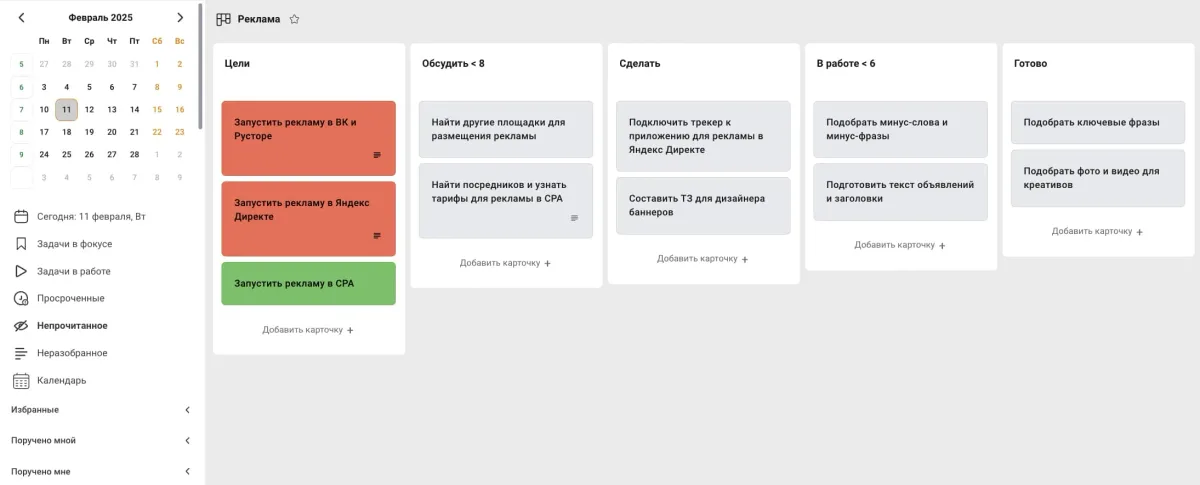Expand the Избранные section
This screenshot has height=485, width=1200.
point(187,410)
